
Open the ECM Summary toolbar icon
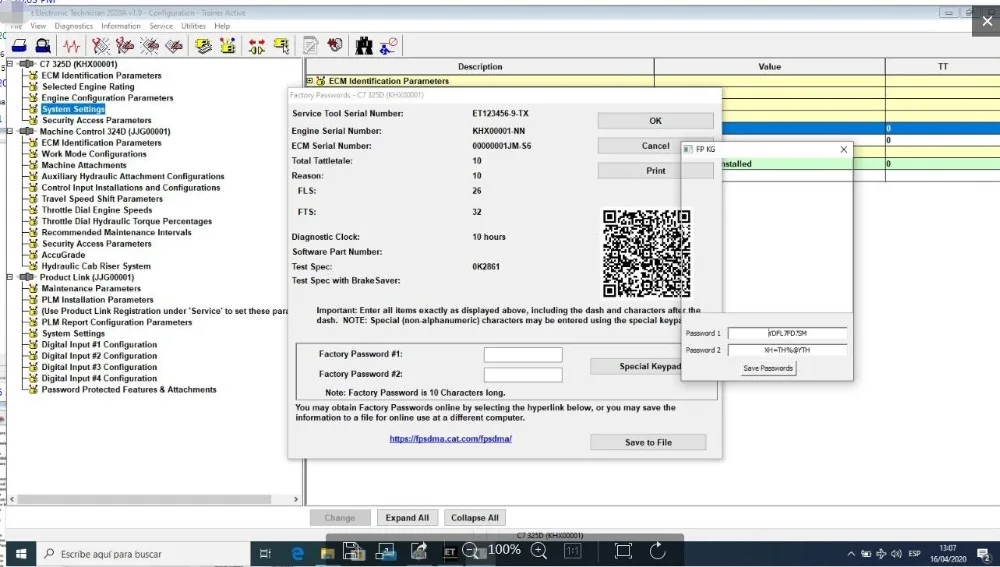pos(203,46)
